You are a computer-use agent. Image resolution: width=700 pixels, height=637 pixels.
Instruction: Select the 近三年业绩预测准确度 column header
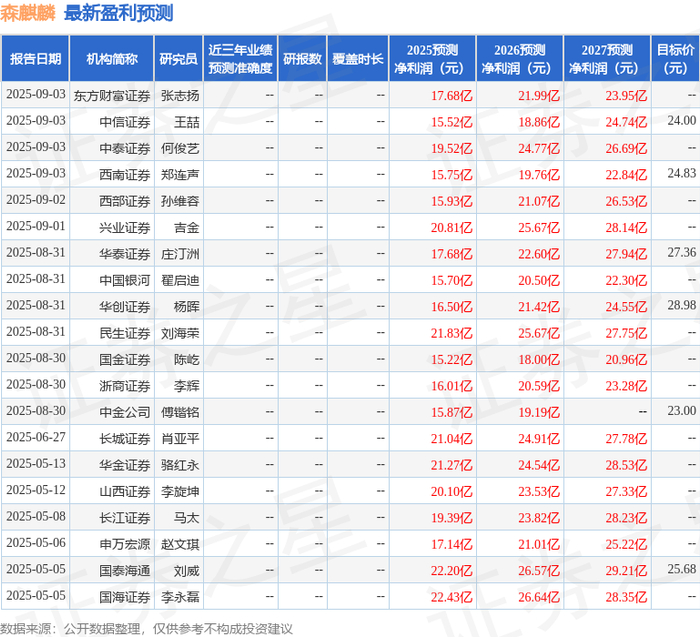click(x=241, y=59)
